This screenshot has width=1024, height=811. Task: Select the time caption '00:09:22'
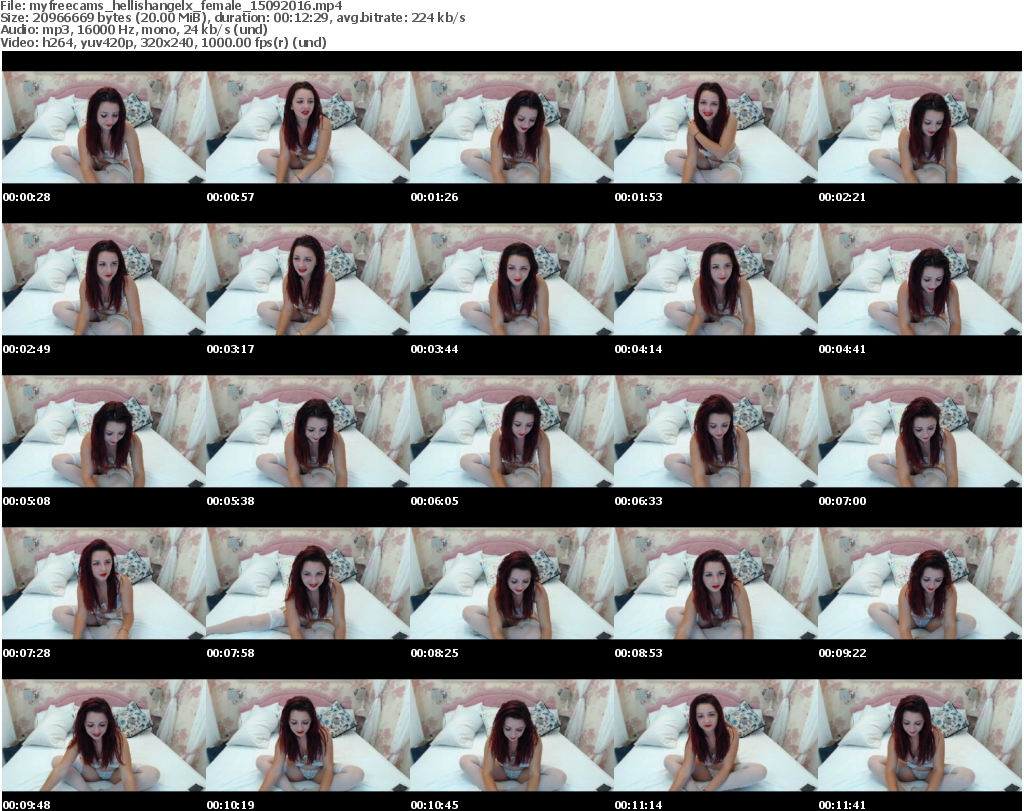[x=842, y=653]
